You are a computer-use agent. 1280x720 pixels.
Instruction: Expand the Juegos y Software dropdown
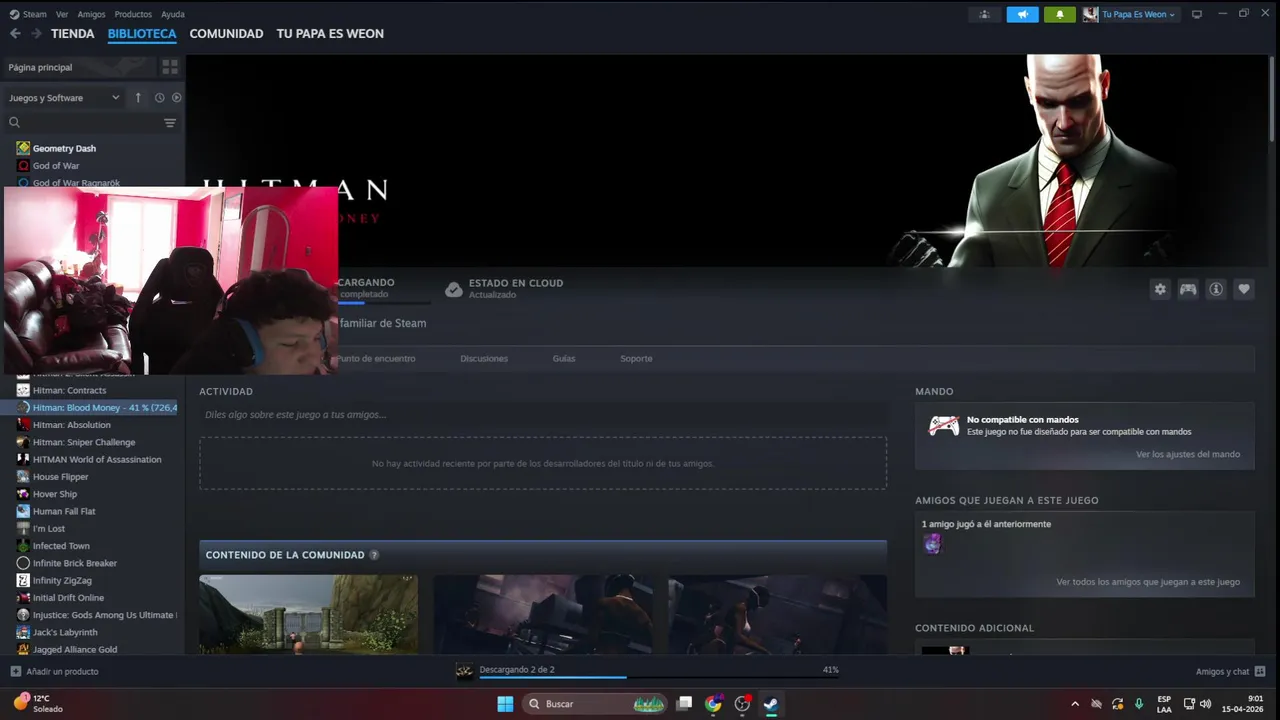[64, 97]
